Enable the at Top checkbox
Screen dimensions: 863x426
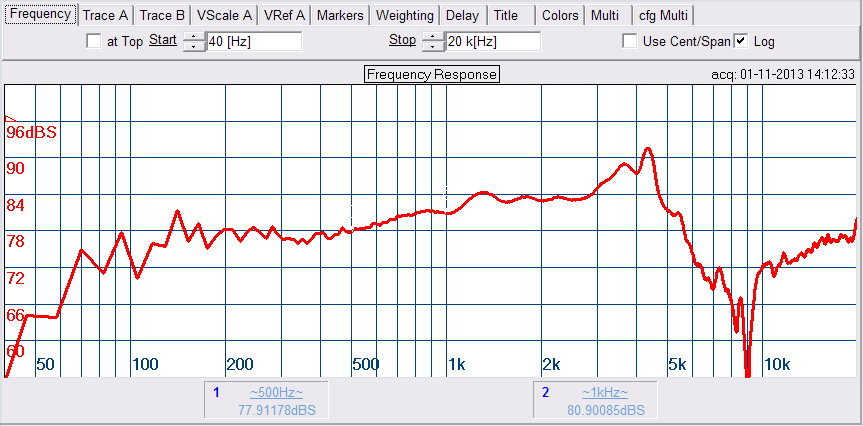pyautogui.click(x=94, y=41)
